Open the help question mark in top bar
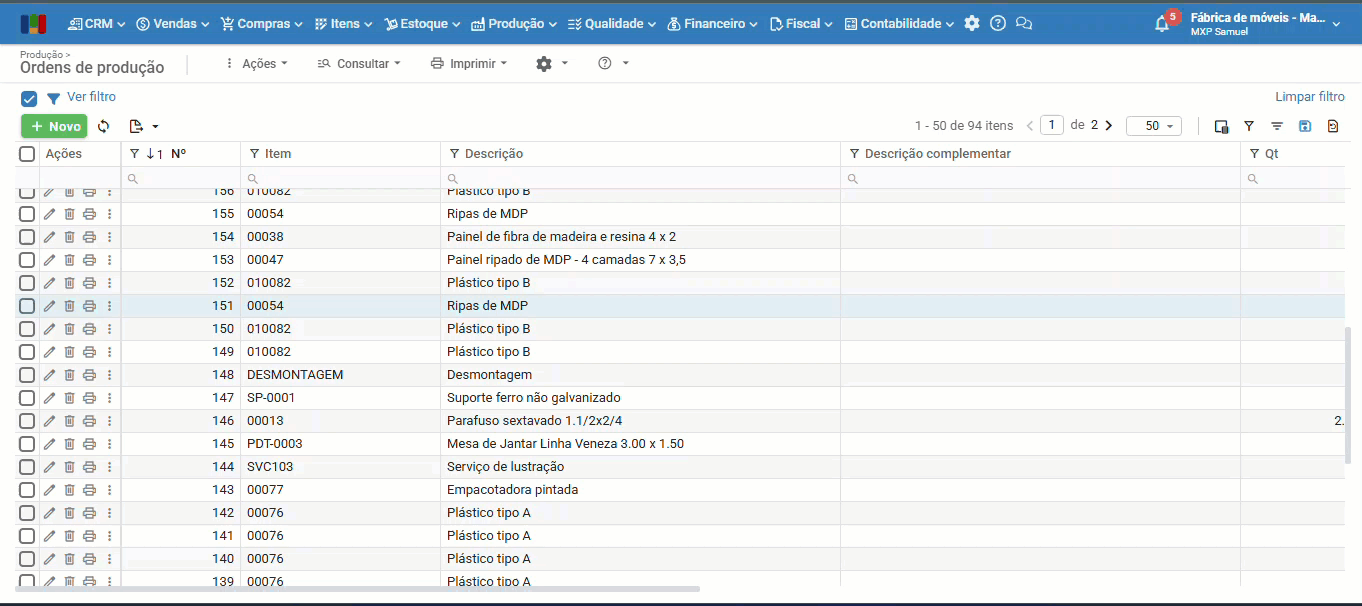The width and height of the screenshot is (1362, 606). tap(998, 23)
